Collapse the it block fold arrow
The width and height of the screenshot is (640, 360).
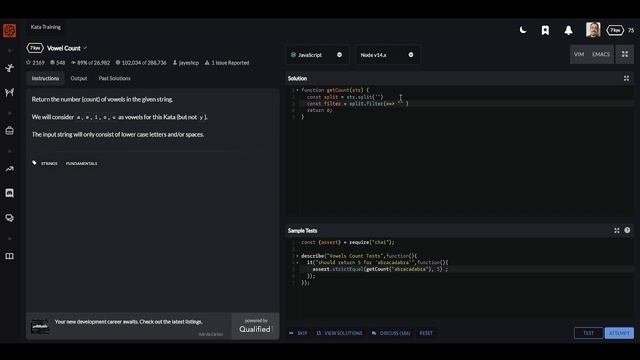pos(297,262)
